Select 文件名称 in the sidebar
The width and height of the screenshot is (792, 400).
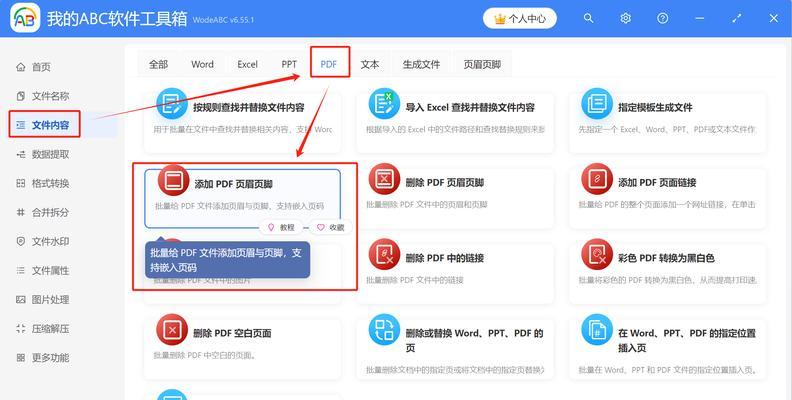coord(42,96)
